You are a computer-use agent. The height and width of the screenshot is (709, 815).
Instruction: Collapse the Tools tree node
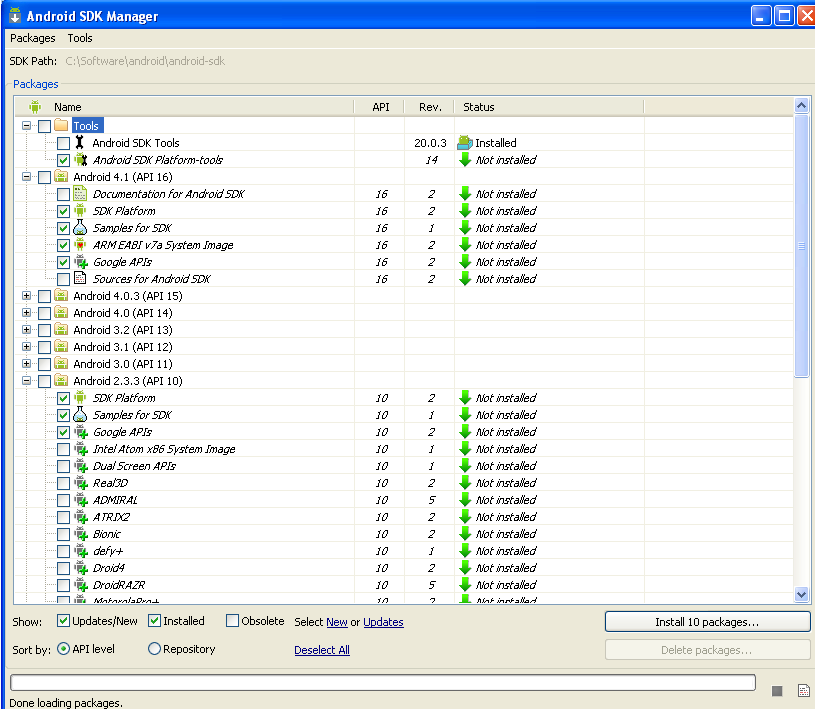(27, 125)
